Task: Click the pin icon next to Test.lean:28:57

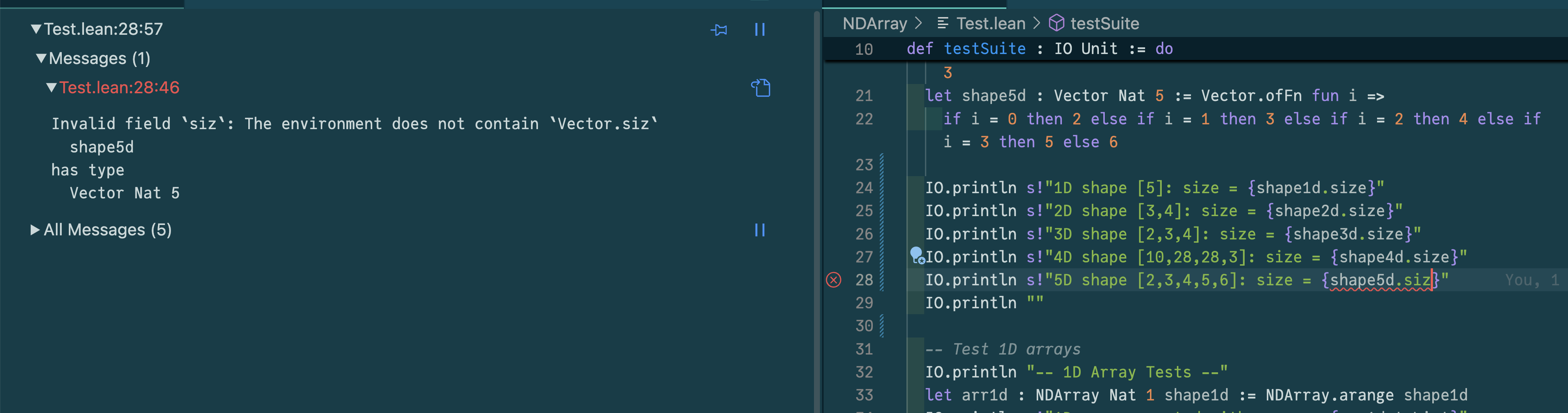Action: [719, 30]
